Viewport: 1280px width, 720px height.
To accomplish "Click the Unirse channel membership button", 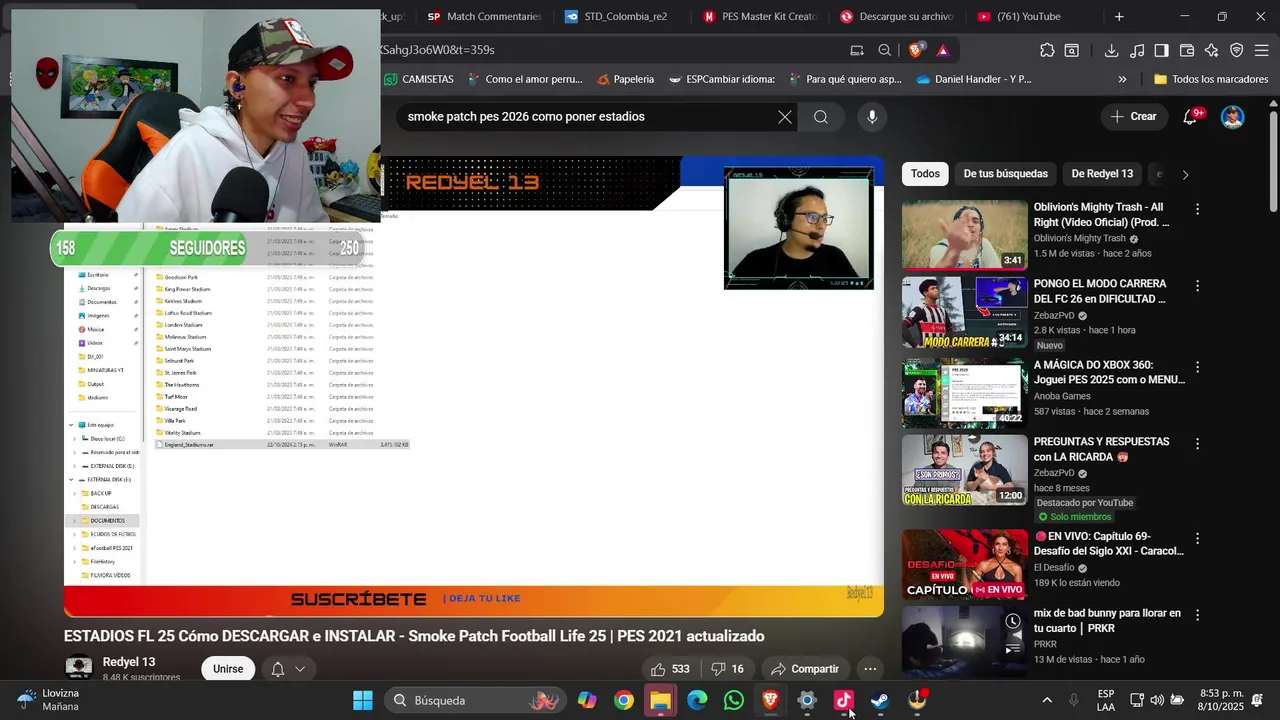I will pos(228,669).
